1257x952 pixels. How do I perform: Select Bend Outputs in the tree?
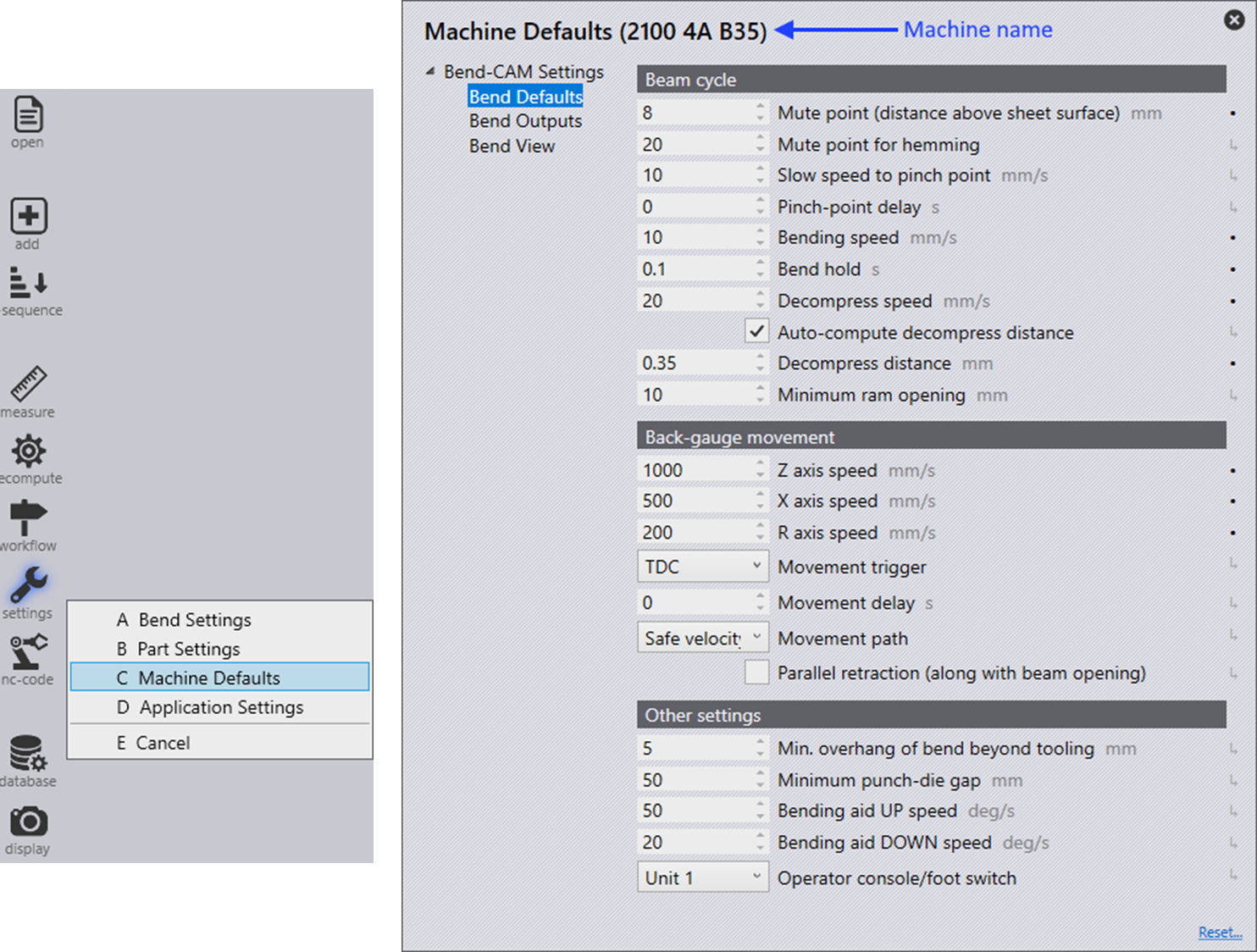pyautogui.click(x=525, y=121)
